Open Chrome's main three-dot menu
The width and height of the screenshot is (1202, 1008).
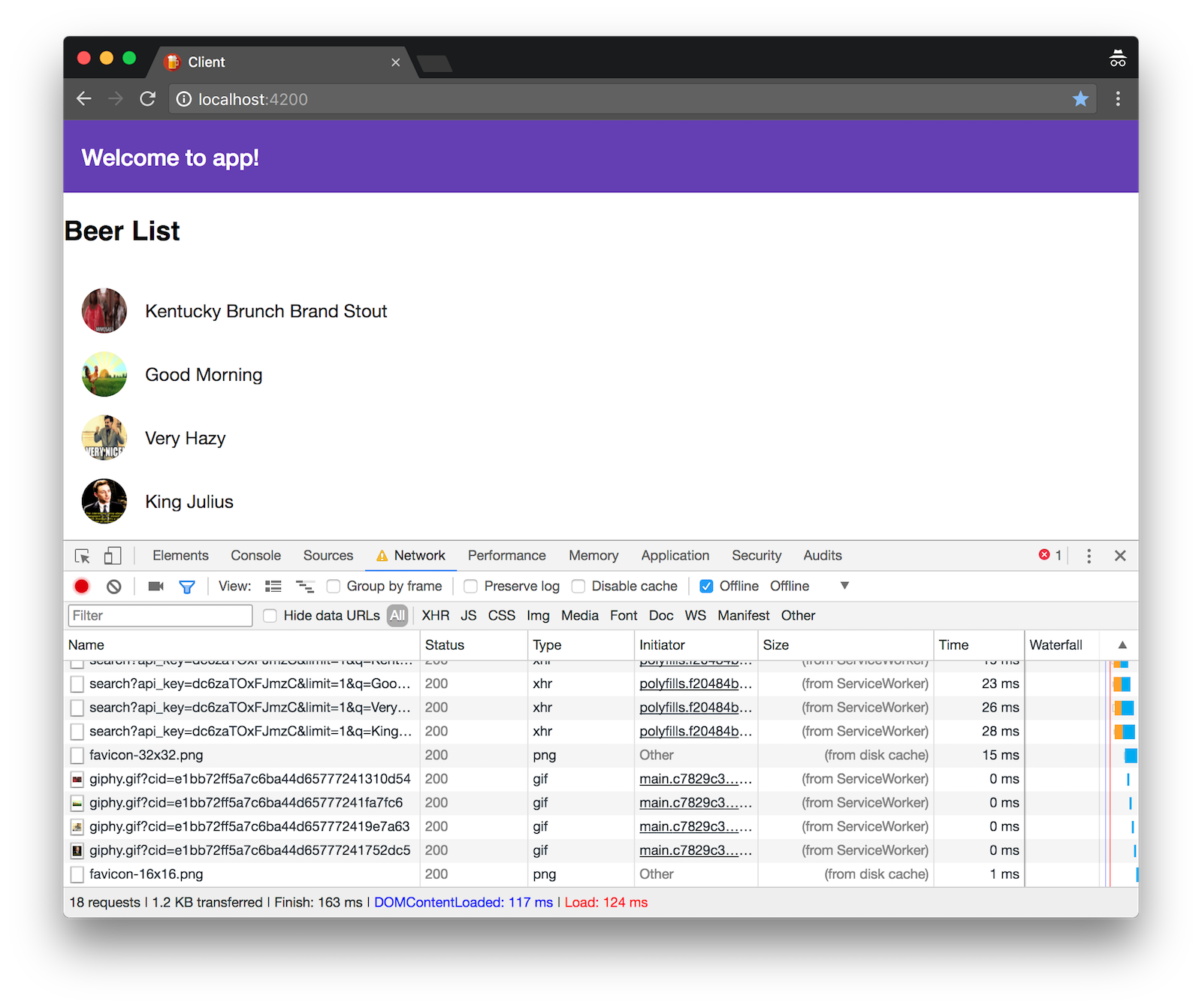click(1118, 99)
